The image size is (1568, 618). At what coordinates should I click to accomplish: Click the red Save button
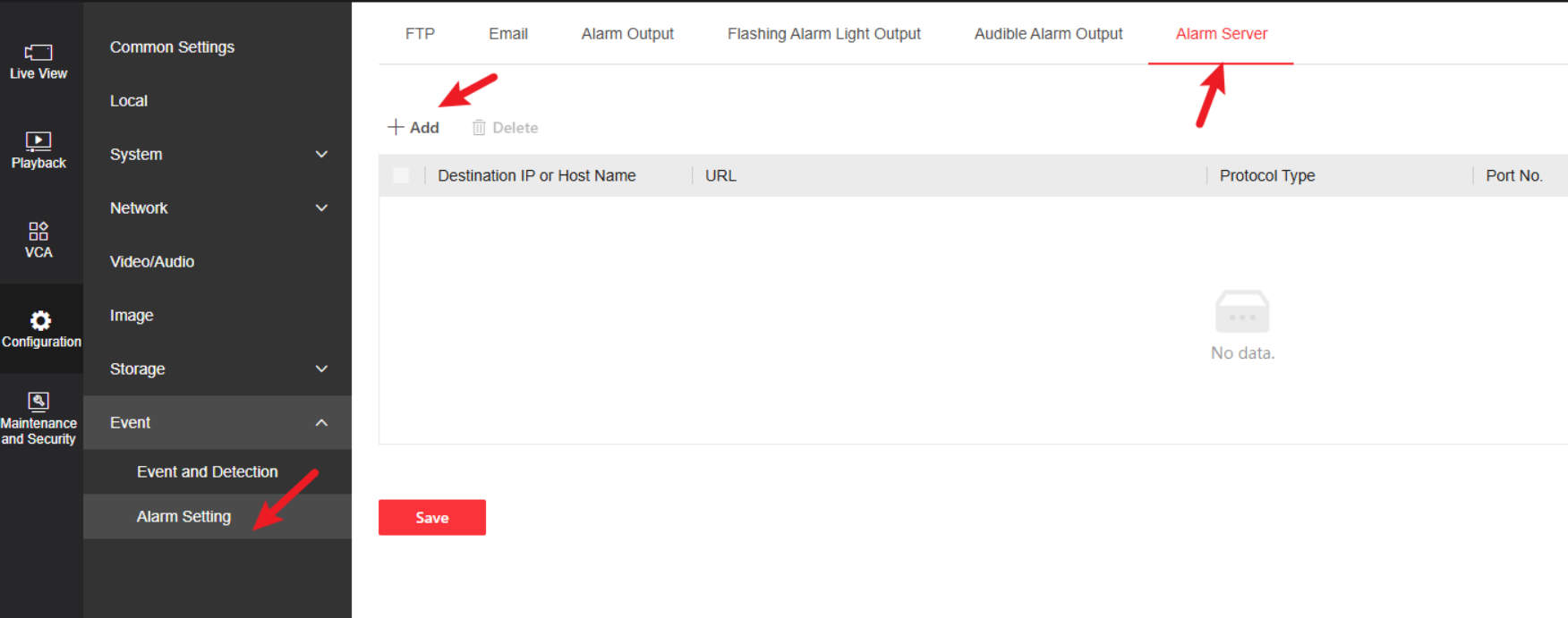pyautogui.click(x=431, y=518)
